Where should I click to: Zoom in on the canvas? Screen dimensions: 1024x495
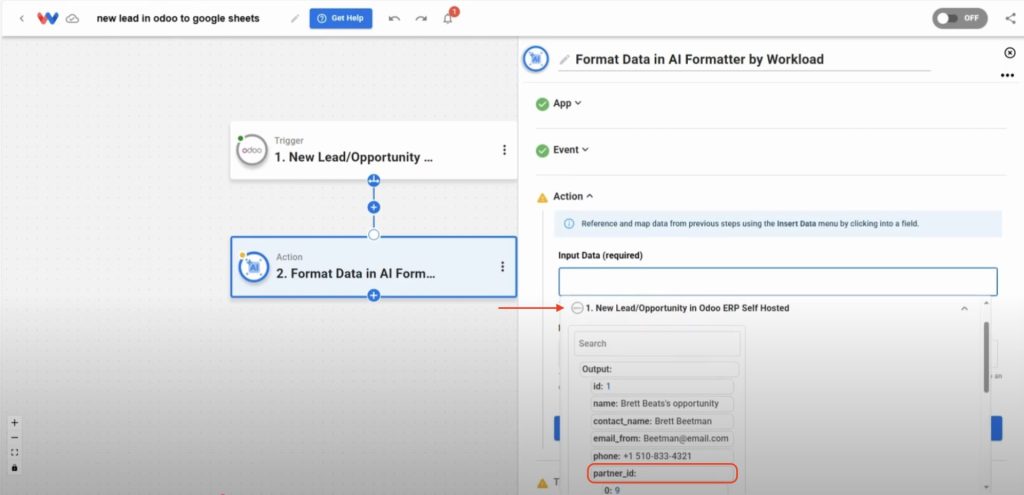coord(14,423)
